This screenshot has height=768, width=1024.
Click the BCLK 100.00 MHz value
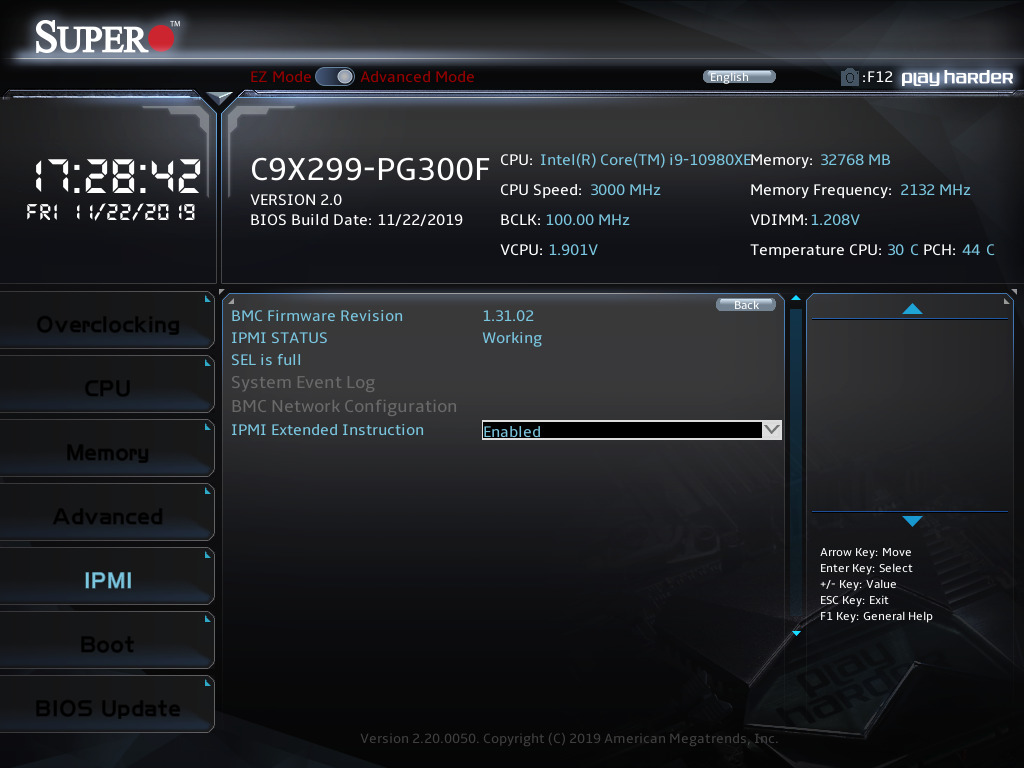pos(587,220)
